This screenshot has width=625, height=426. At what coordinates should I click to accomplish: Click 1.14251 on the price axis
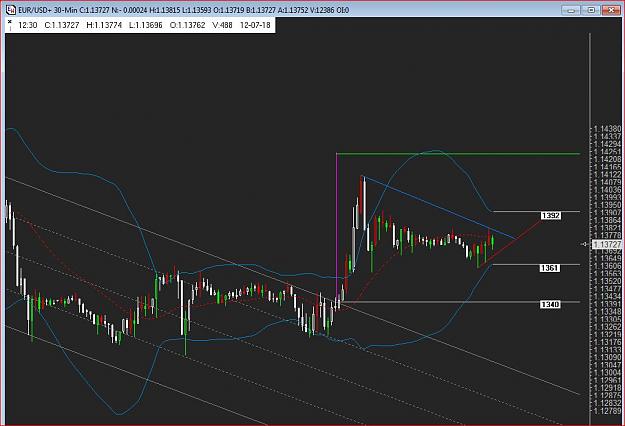(x=607, y=152)
